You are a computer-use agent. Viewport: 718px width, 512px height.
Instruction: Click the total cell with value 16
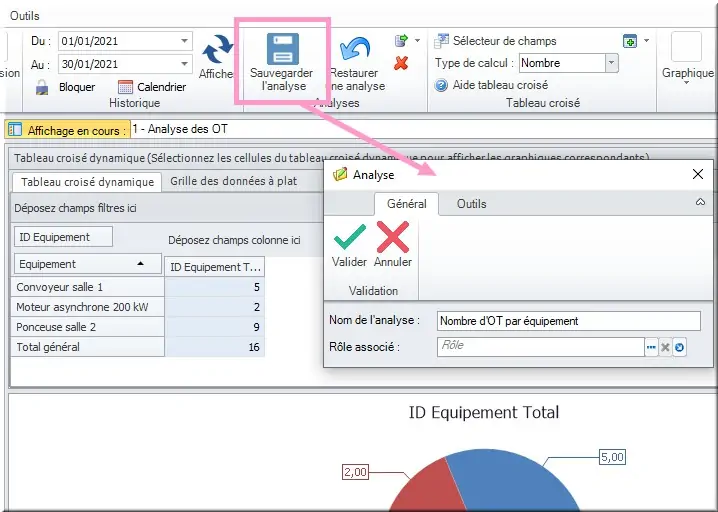[215, 347]
